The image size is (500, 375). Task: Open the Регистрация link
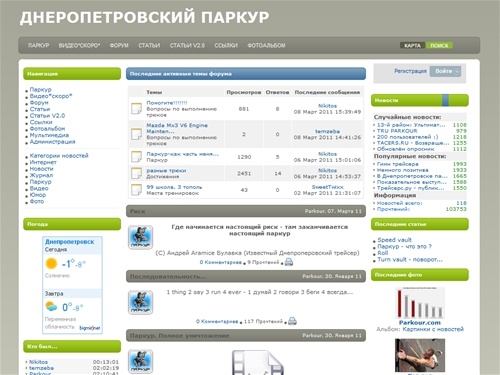coord(410,71)
